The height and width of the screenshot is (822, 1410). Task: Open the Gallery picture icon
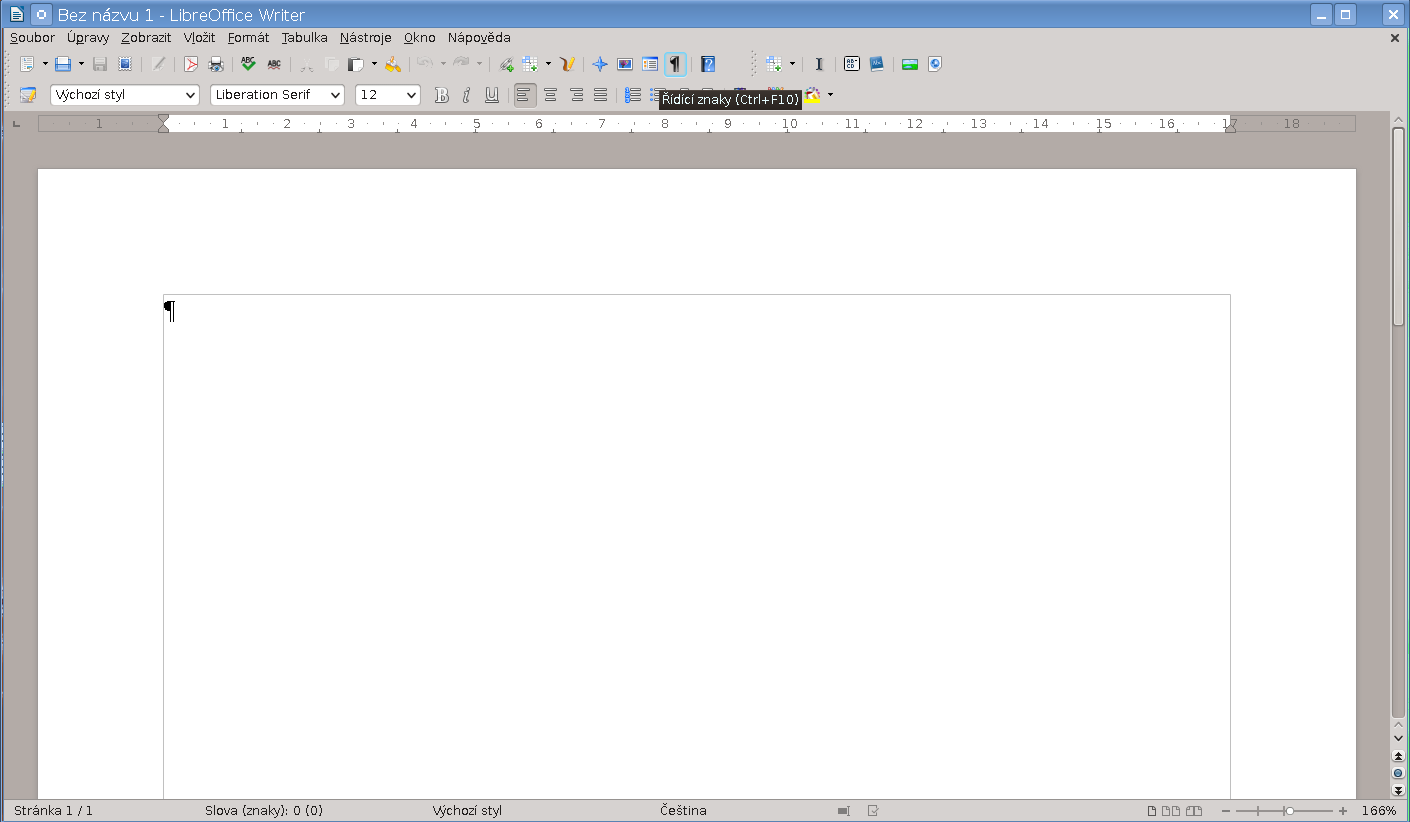click(x=625, y=64)
